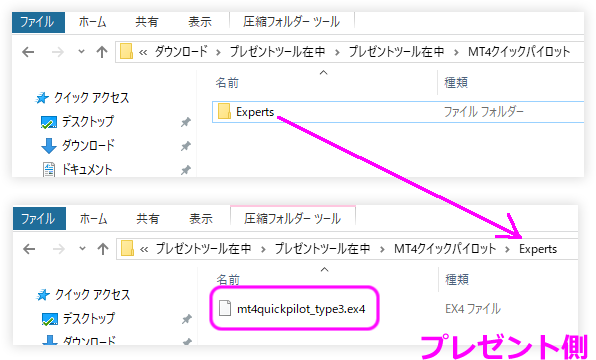Viewport: 596px width, 360px height.
Task: Expand chevron after ダウンロード in upper path
Action: (218, 52)
